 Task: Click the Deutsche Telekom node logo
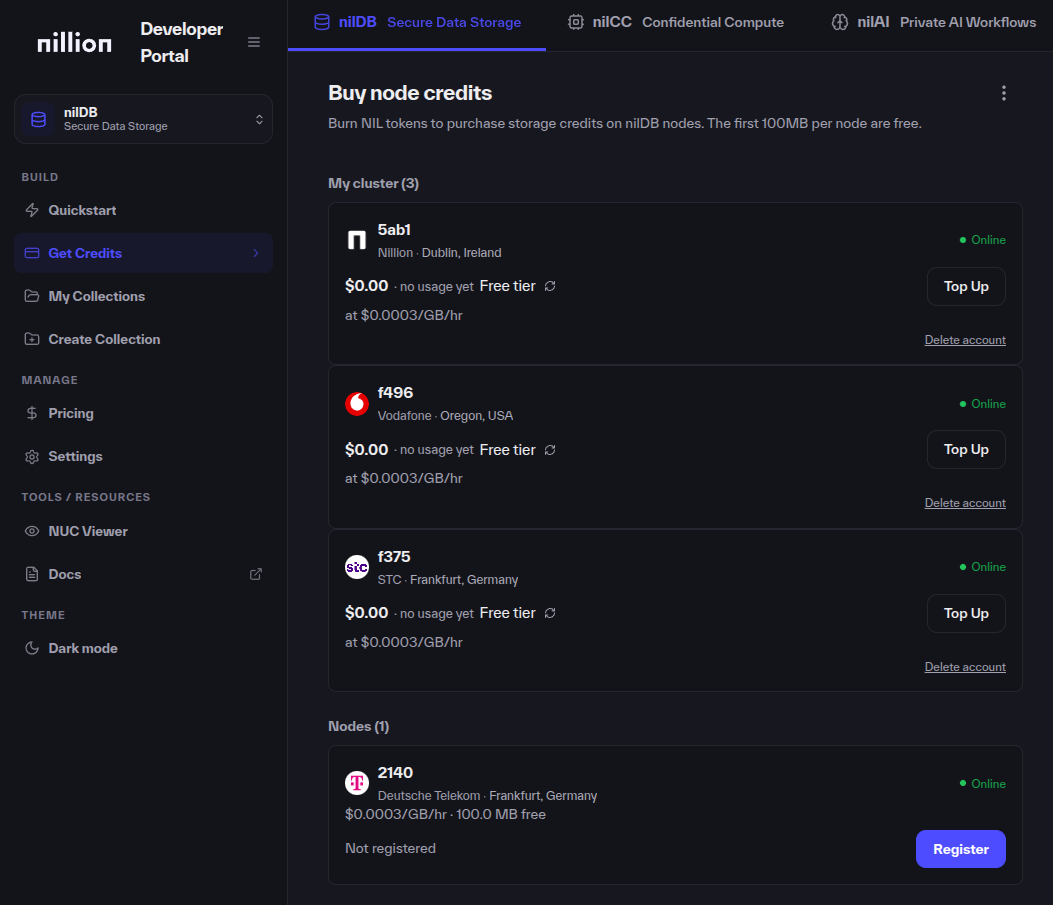point(357,782)
